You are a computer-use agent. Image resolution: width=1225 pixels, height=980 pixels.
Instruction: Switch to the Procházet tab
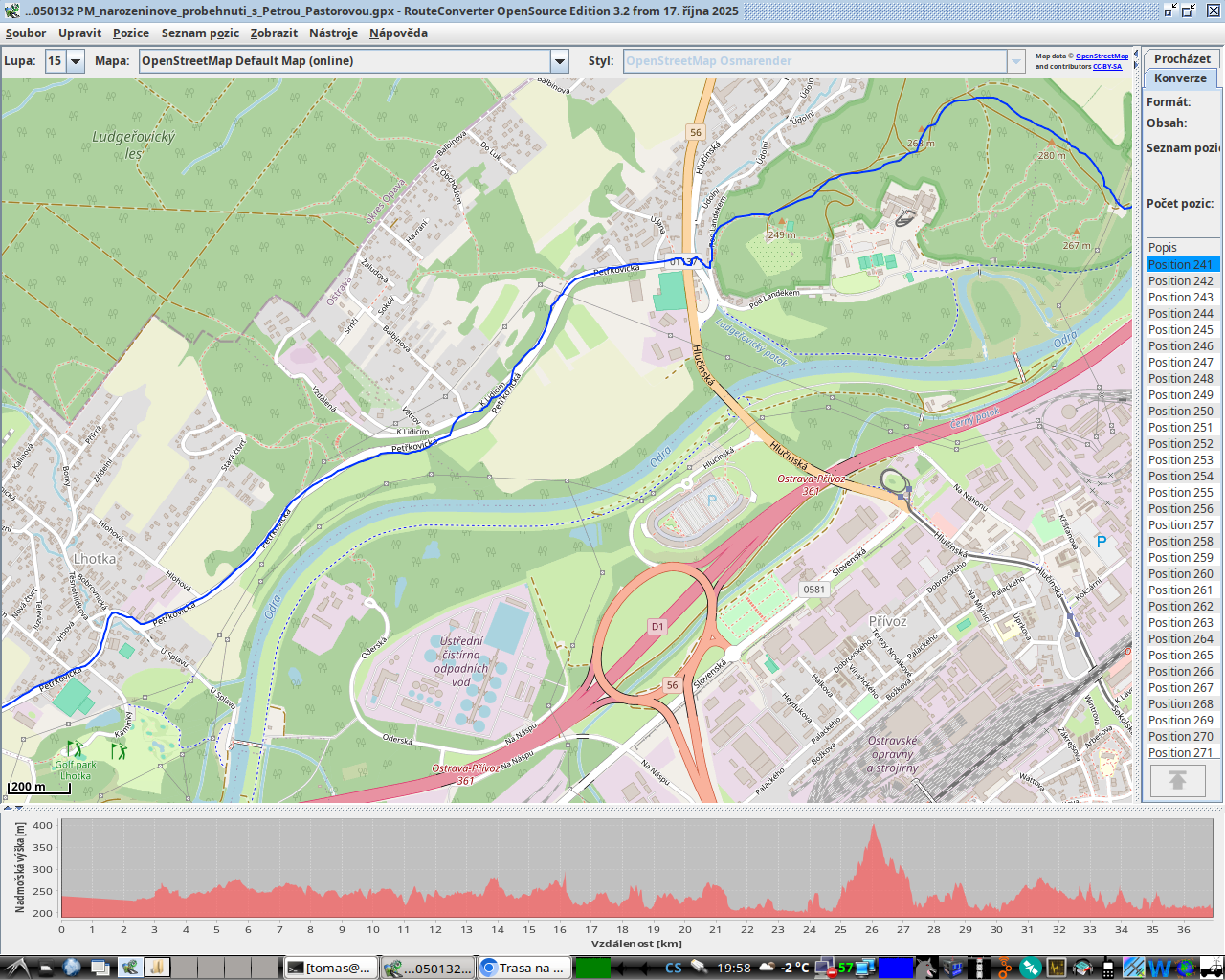pos(1181,58)
